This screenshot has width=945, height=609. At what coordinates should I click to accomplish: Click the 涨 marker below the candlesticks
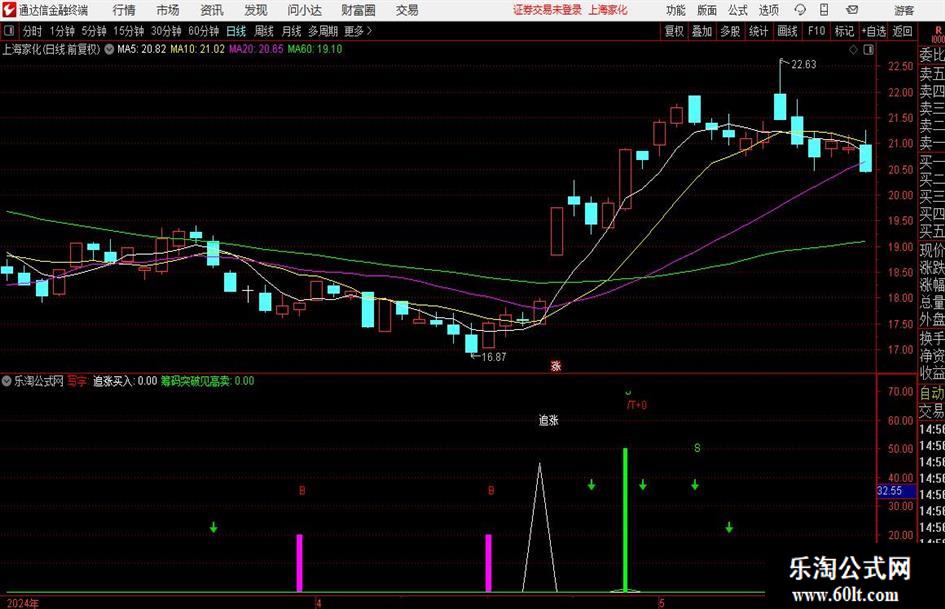(556, 366)
